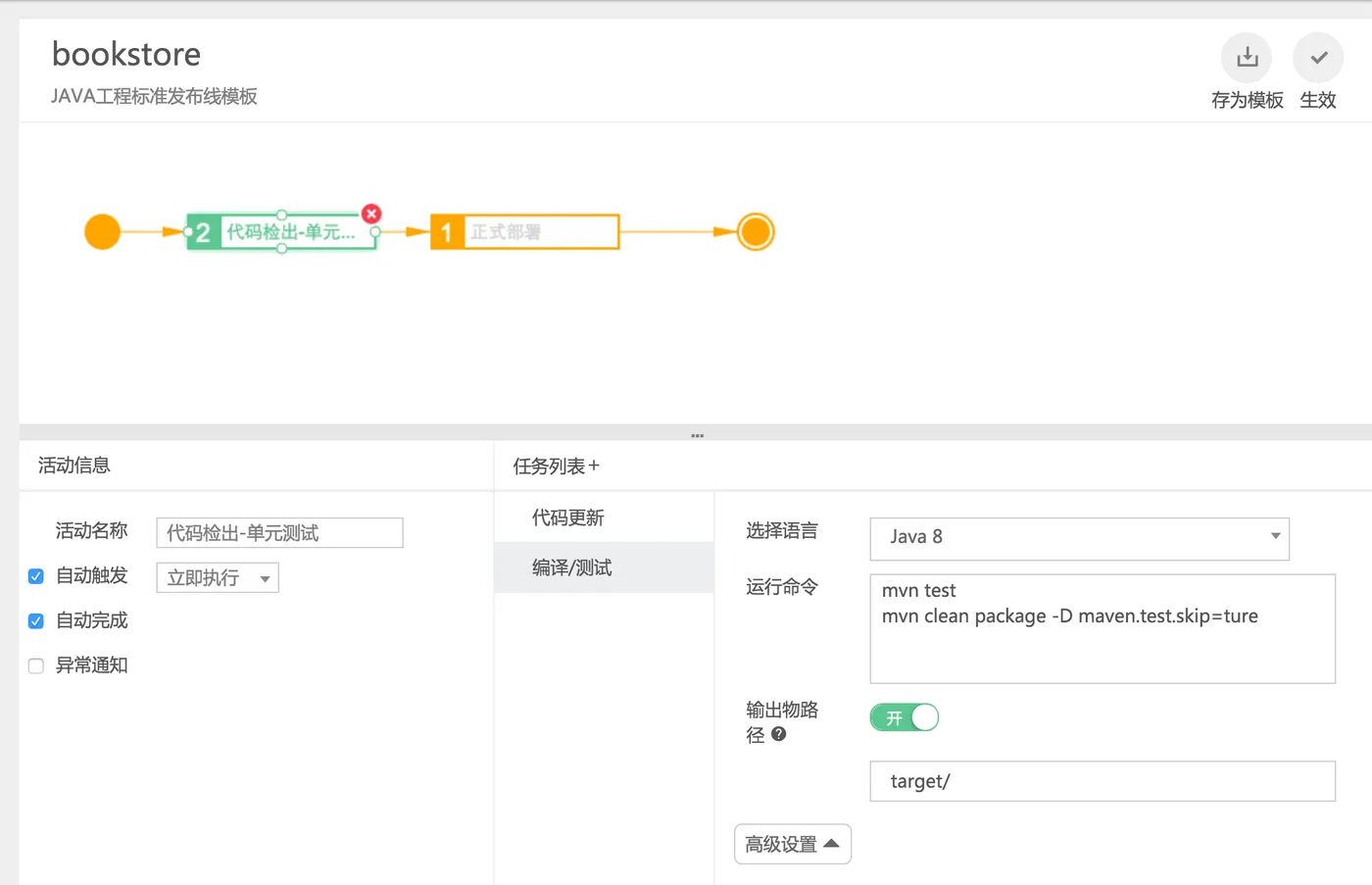This screenshot has height=885, width=1372.
Task: Open the 立即执行 trigger dropdown
Action: click(218, 578)
